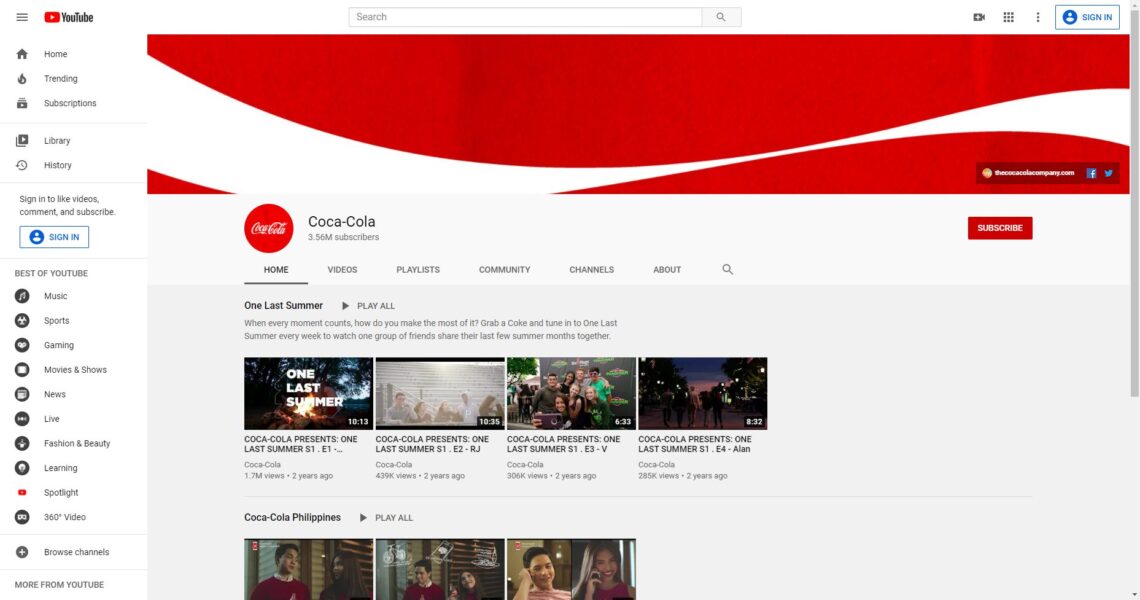Open the first One Last Summer episode thumbnail
This screenshot has height=600, width=1140.
tap(307, 392)
